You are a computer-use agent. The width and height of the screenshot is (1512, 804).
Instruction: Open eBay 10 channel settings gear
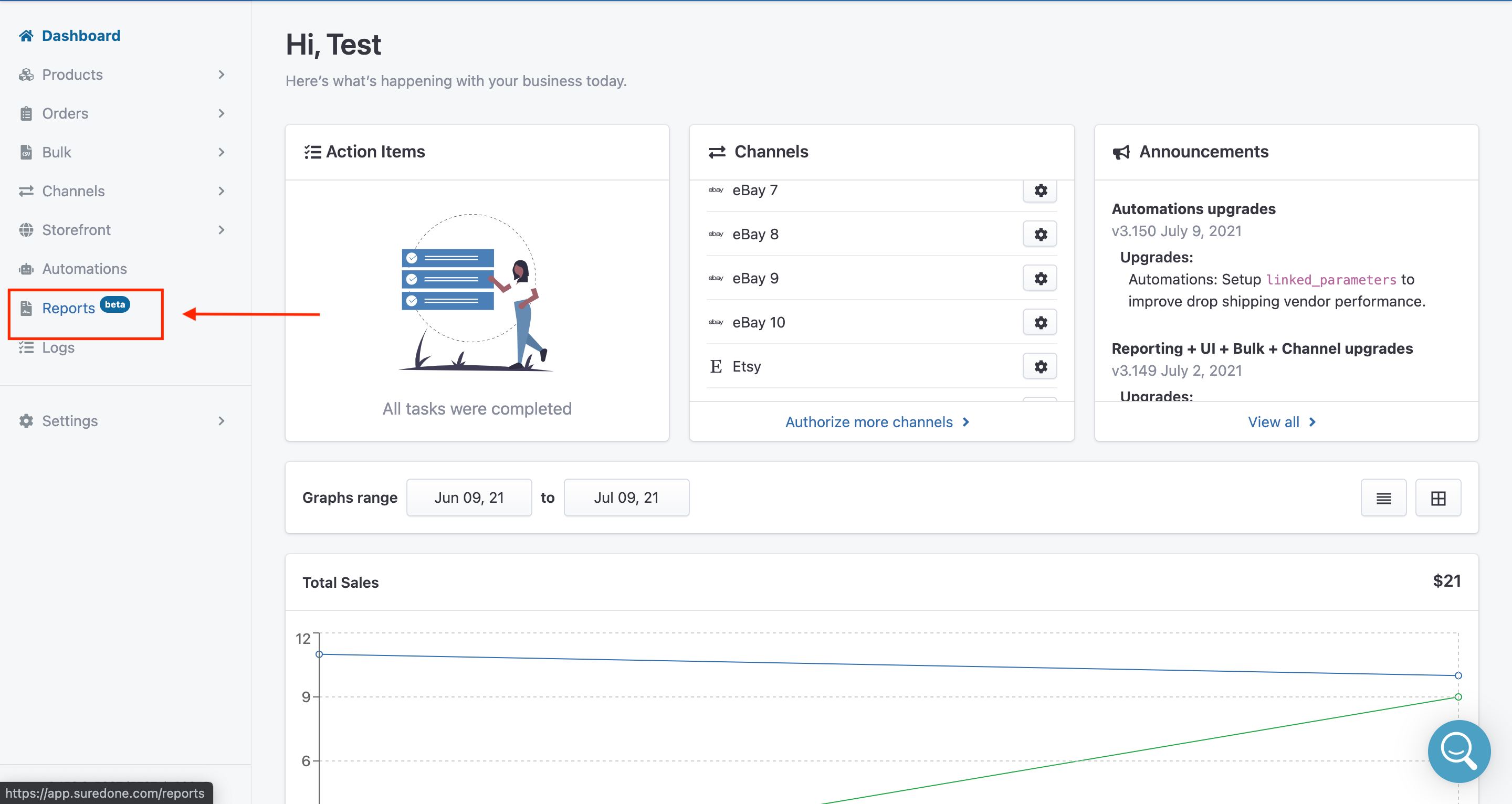tap(1039, 322)
